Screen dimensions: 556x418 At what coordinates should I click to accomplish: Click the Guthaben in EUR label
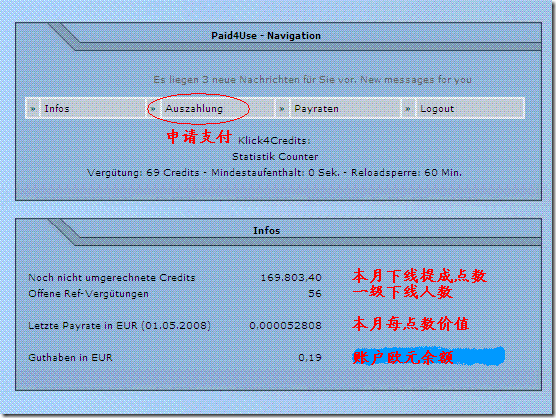point(70,357)
